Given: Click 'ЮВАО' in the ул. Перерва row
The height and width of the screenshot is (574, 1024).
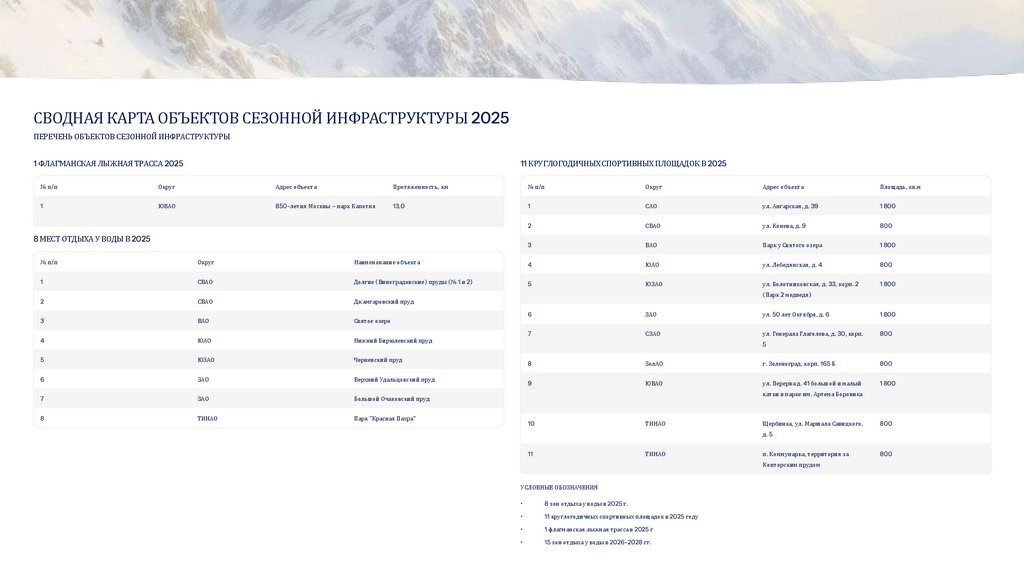Looking at the screenshot, I should 654,383.
